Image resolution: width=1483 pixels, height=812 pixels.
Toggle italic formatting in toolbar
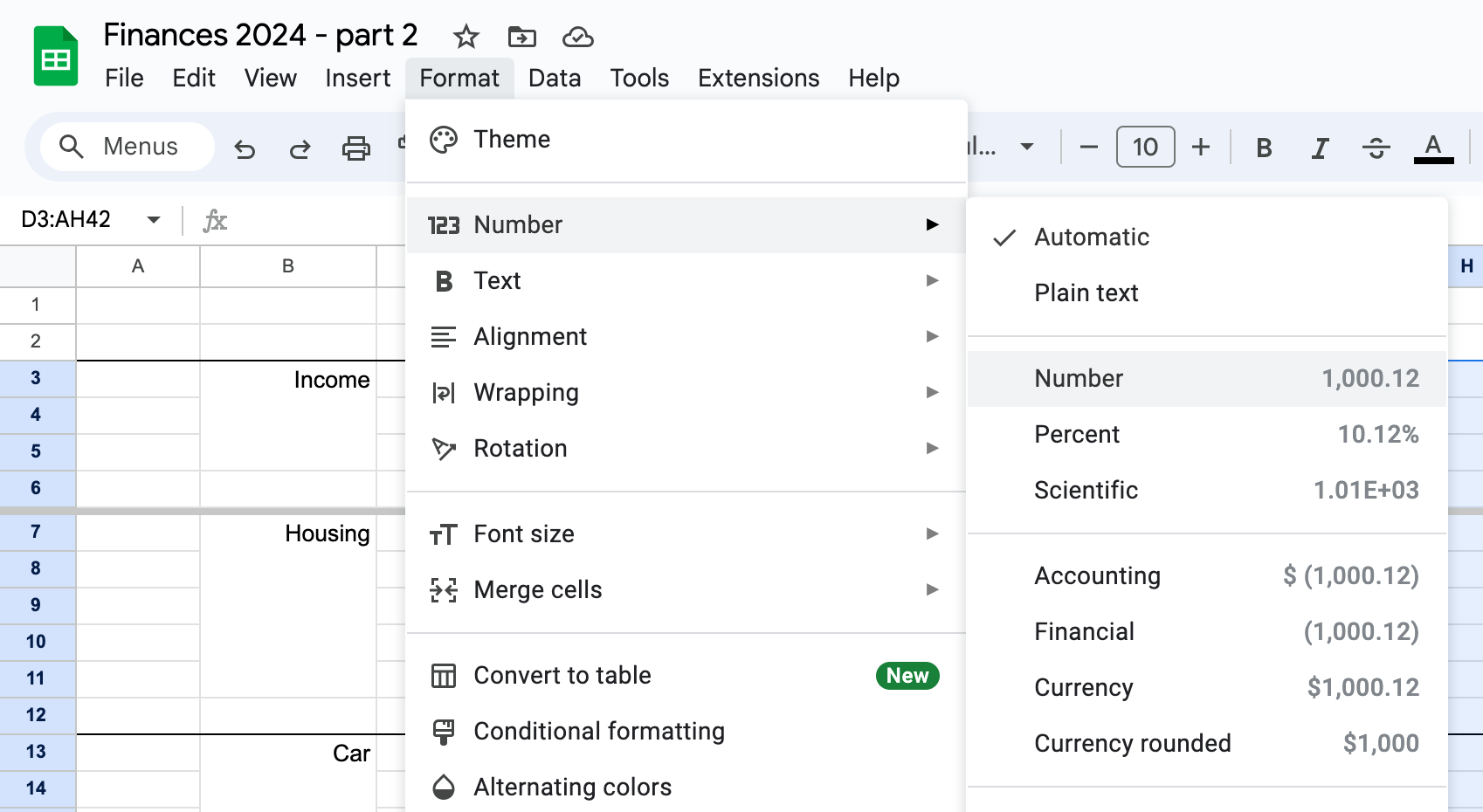pyautogui.click(x=1320, y=148)
